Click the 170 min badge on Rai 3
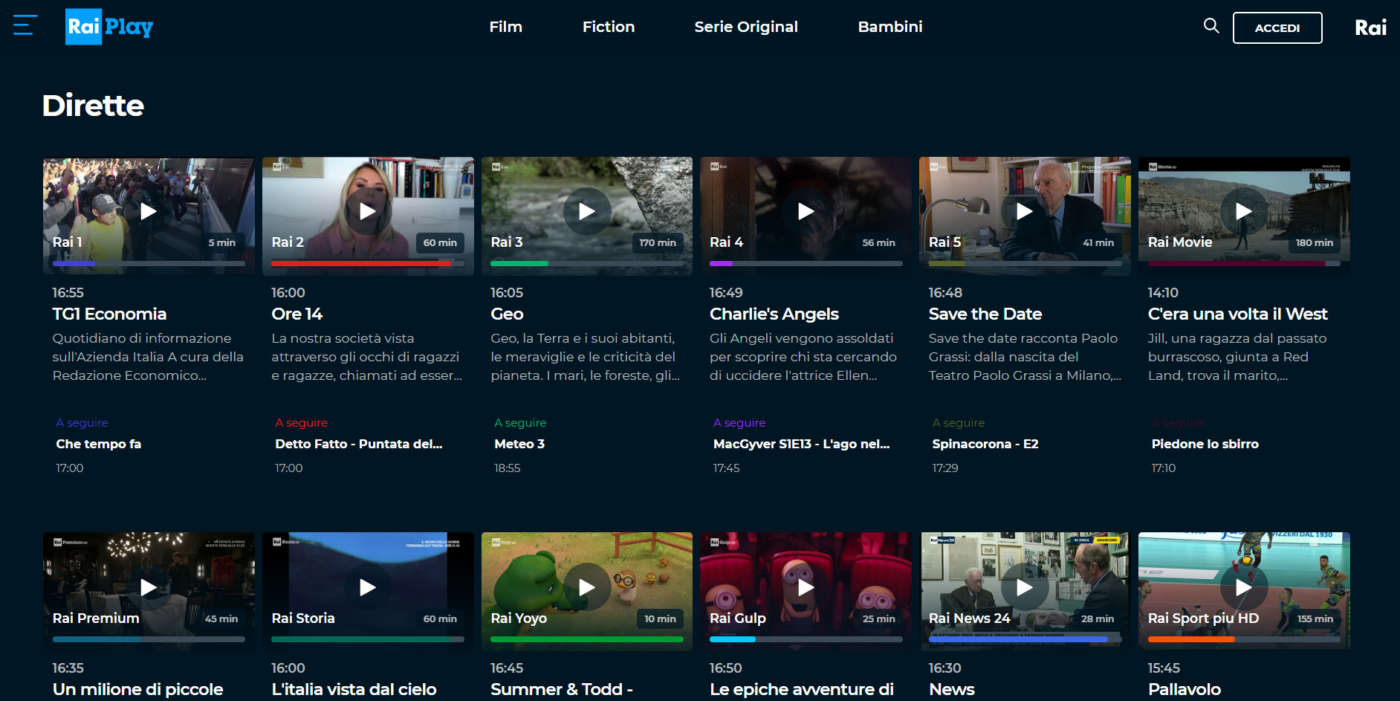The height and width of the screenshot is (701, 1400). click(x=659, y=242)
